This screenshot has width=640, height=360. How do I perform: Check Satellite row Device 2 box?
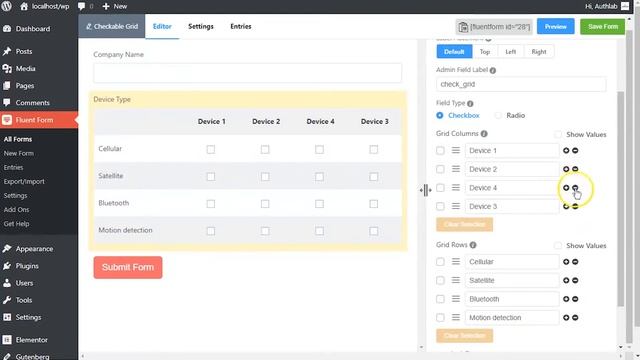(x=265, y=177)
